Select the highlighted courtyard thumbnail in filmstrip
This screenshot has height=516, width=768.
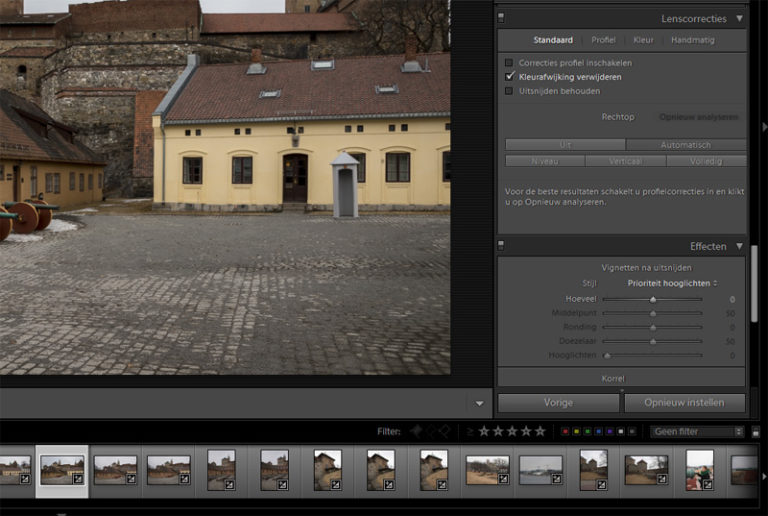pos(62,470)
